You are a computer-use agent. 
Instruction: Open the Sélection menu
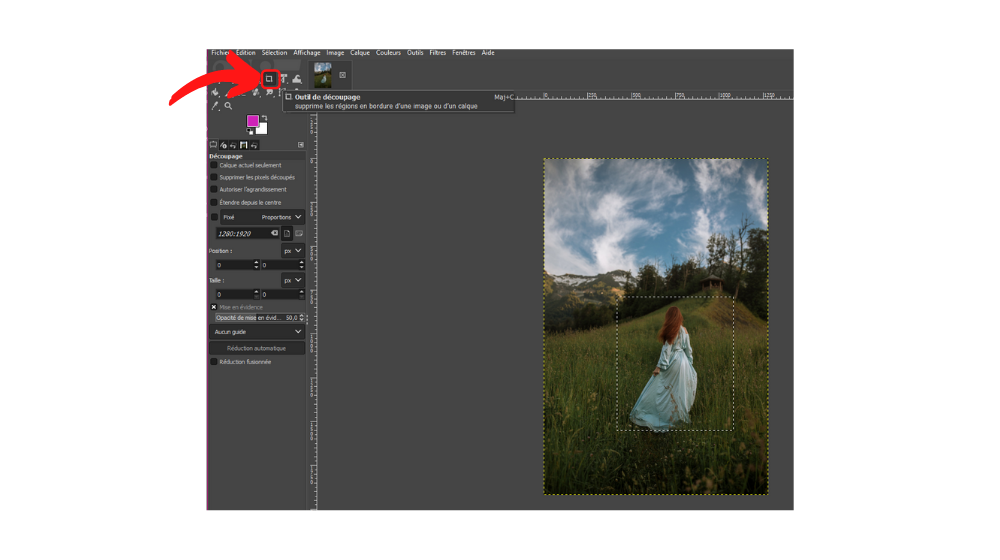click(x=274, y=53)
